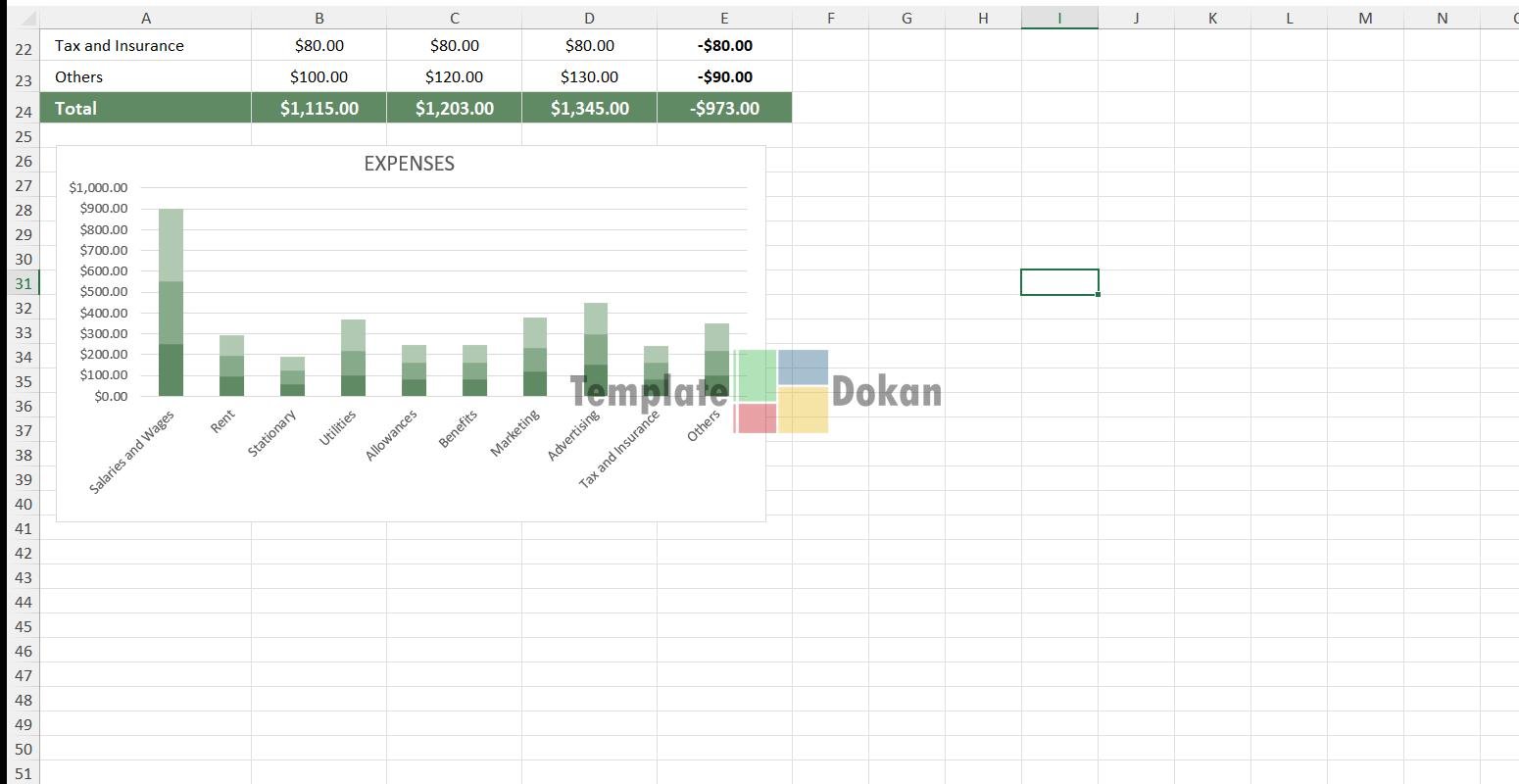
Task: Select the Utilities bar in the chart
Action: pos(353,359)
